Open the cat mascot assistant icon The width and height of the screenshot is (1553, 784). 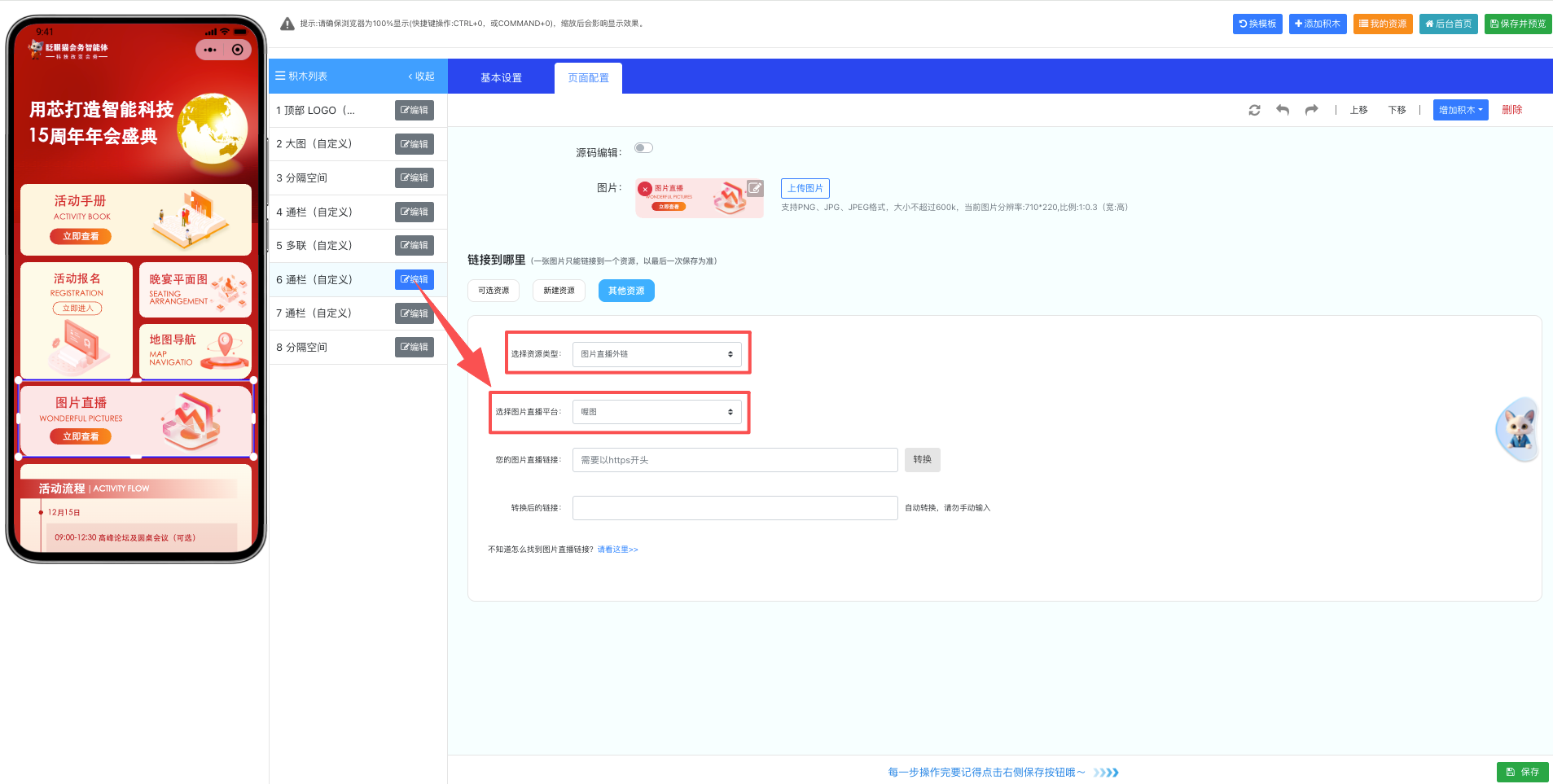(1518, 429)
